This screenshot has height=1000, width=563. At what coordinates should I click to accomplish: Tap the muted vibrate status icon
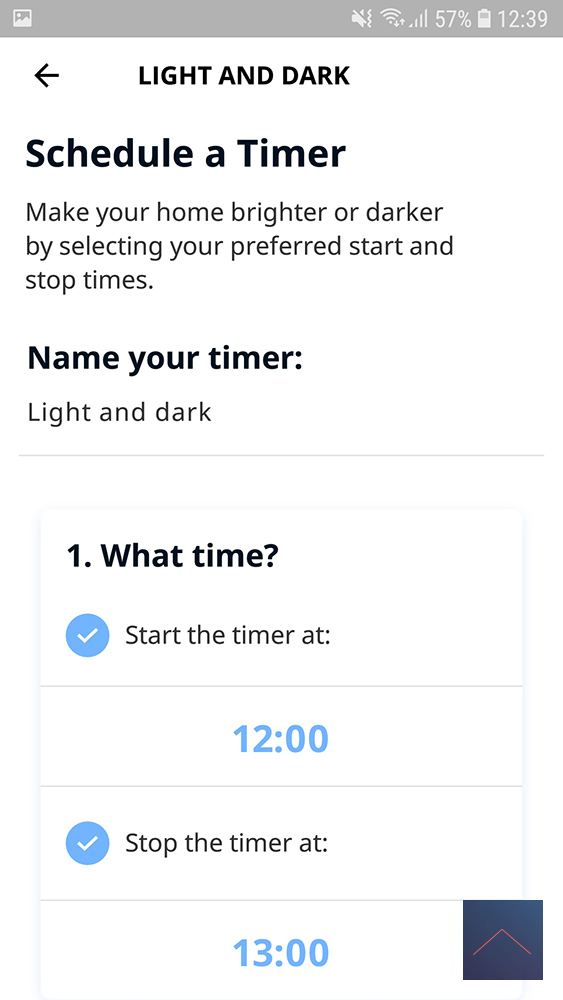362,19
